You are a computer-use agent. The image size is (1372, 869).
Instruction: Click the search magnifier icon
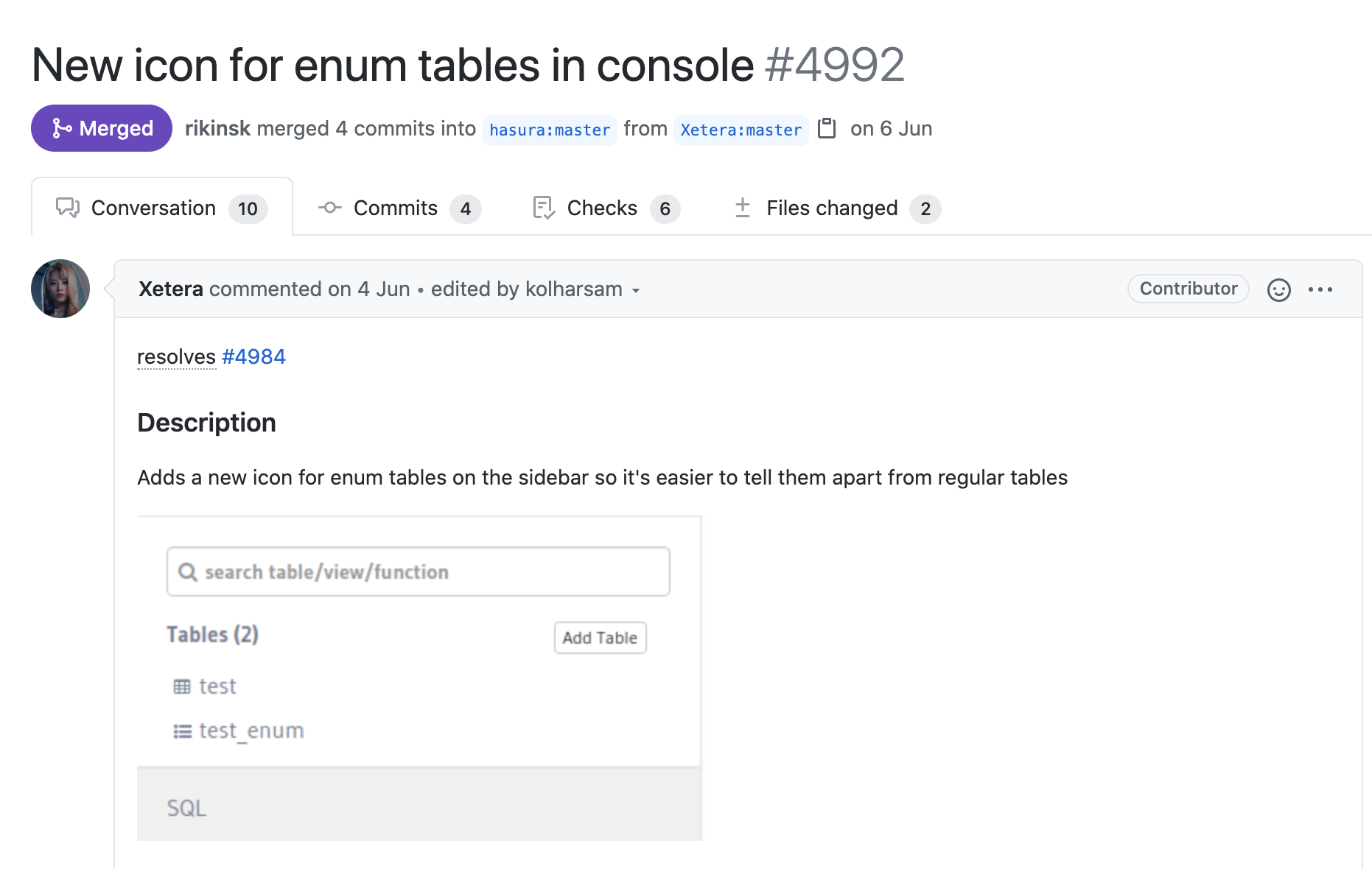pos(188,572)
